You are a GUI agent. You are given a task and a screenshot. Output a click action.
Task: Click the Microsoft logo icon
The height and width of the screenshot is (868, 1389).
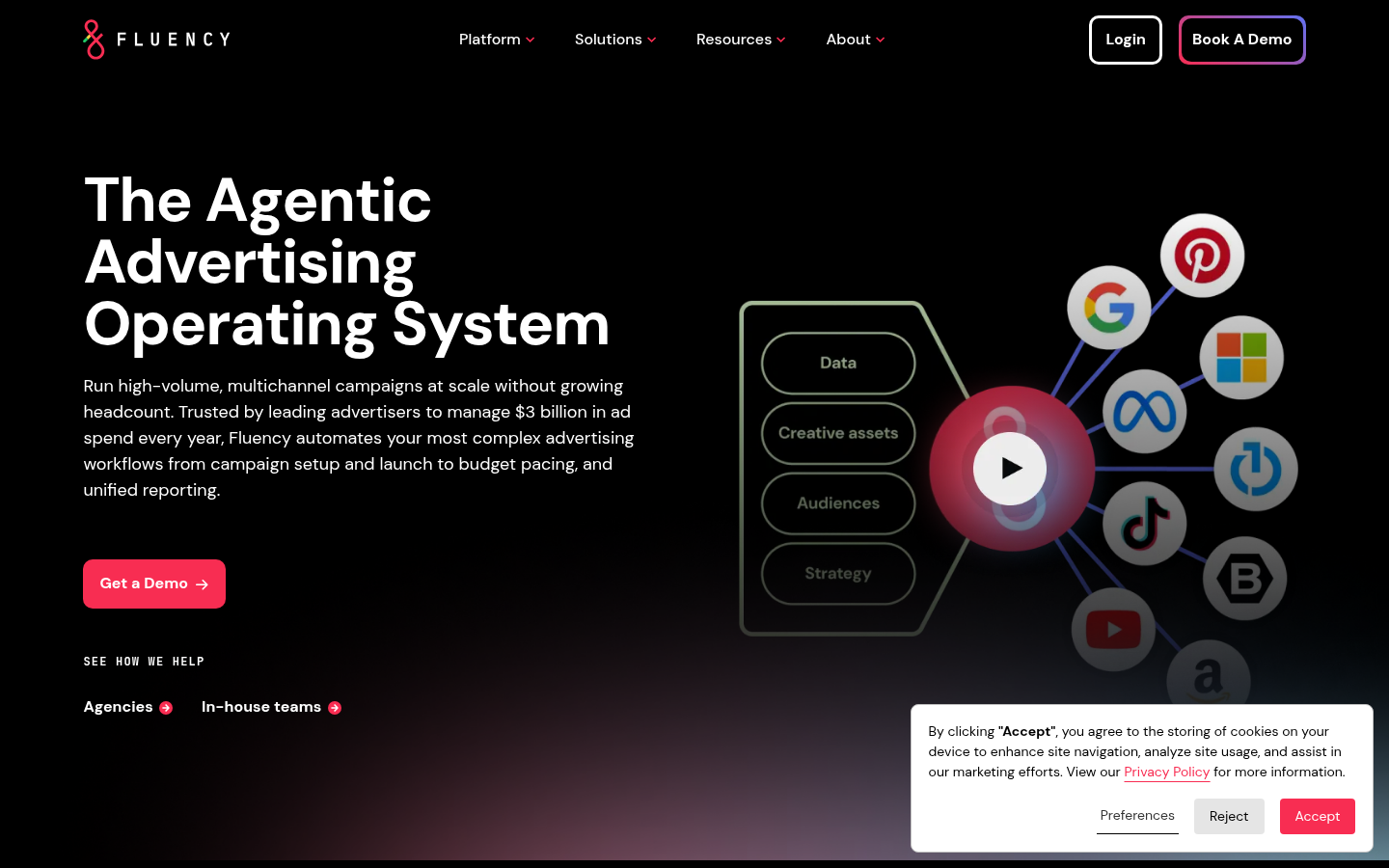tap(1241, 358)
